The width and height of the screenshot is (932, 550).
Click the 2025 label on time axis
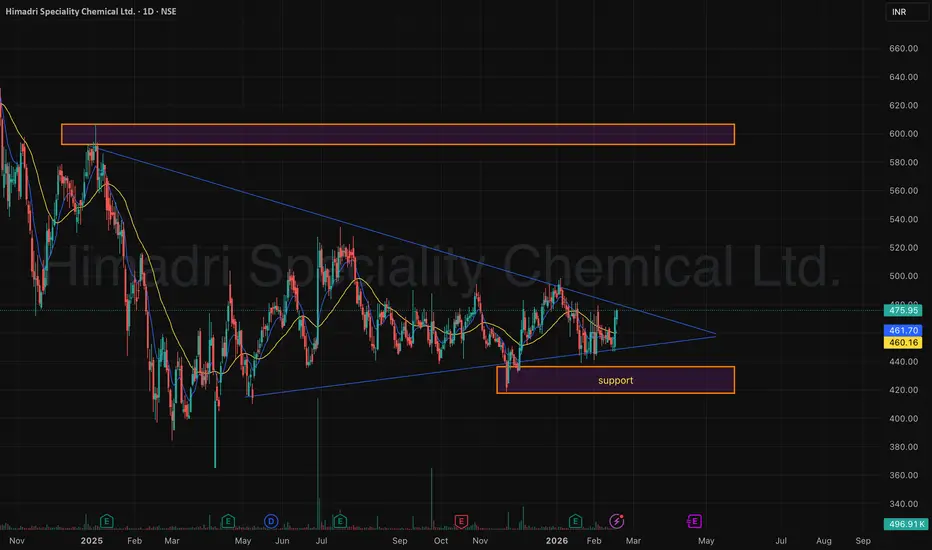pos(92,540)
